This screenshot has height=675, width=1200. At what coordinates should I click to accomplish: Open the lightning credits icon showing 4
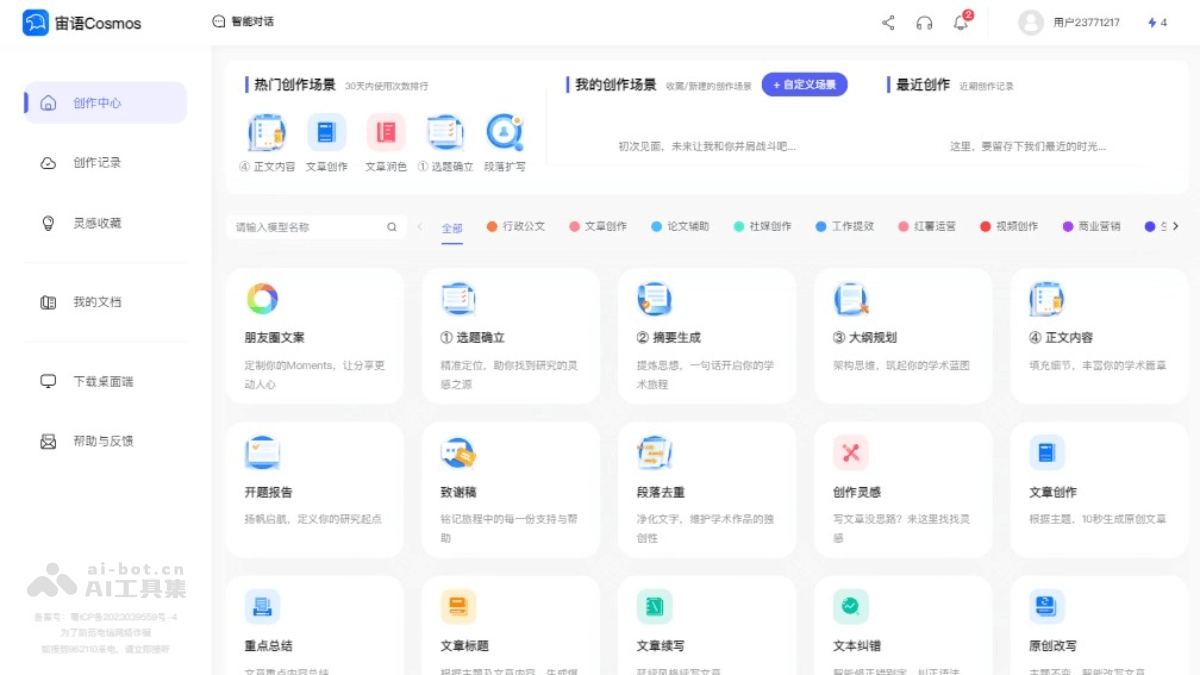(1156, 22)
